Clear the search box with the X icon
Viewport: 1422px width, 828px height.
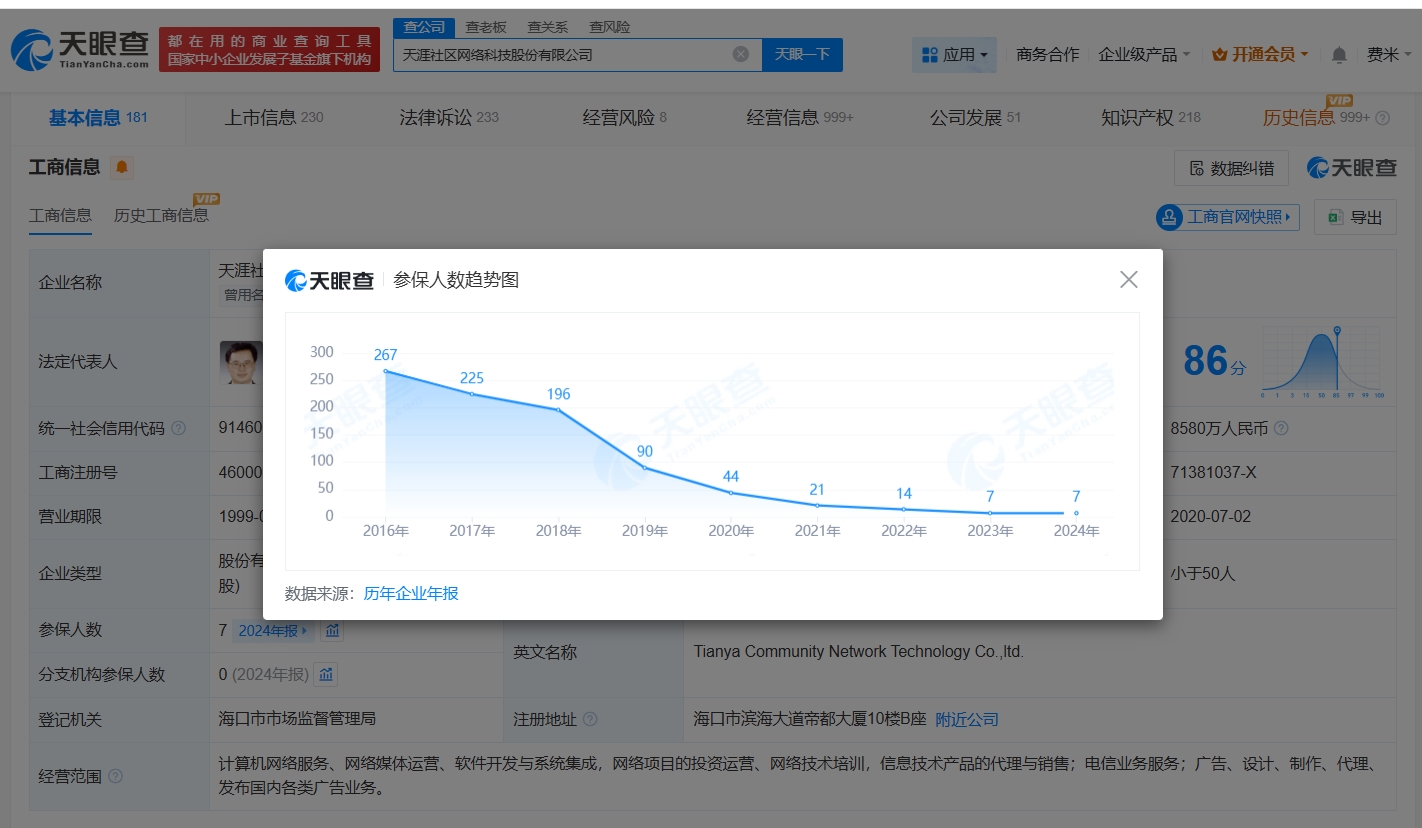click(741, 54)
